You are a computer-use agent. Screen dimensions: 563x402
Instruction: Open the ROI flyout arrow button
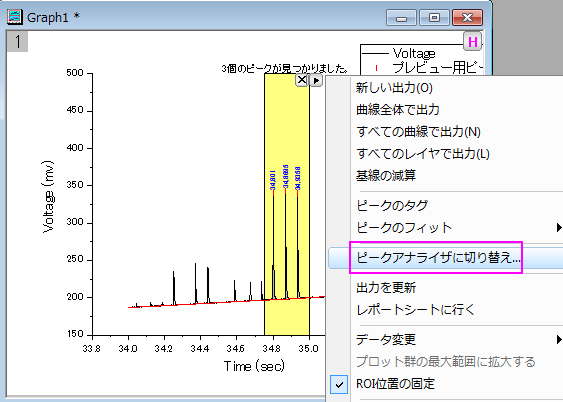(316, 80)
